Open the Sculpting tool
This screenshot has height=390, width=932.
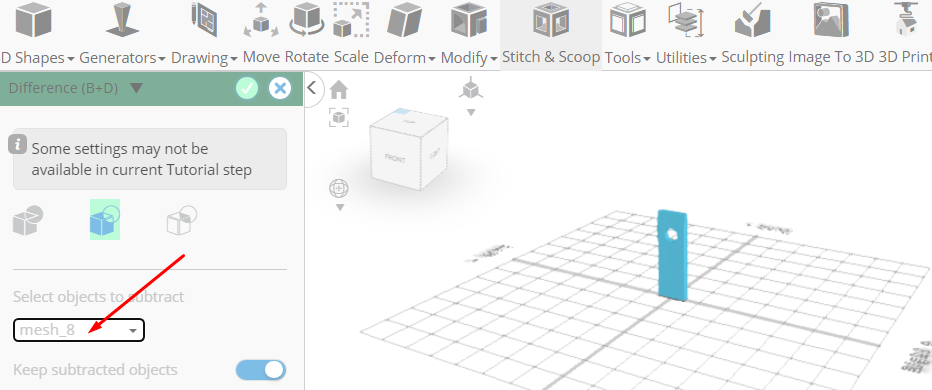[x=752, y=34]
